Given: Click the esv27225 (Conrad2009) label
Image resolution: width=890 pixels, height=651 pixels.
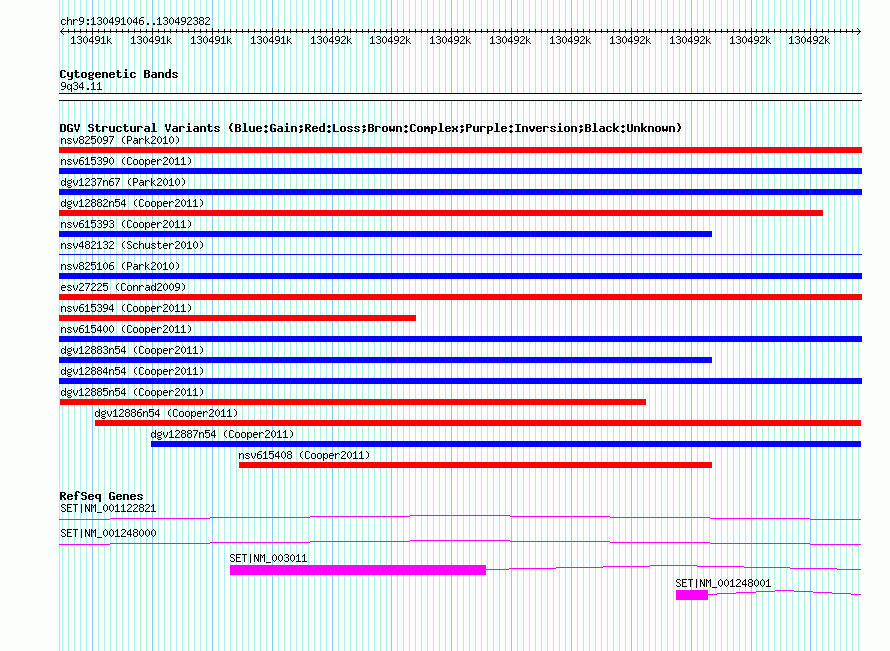Looking at the screenshot, I should click(123, 287).
